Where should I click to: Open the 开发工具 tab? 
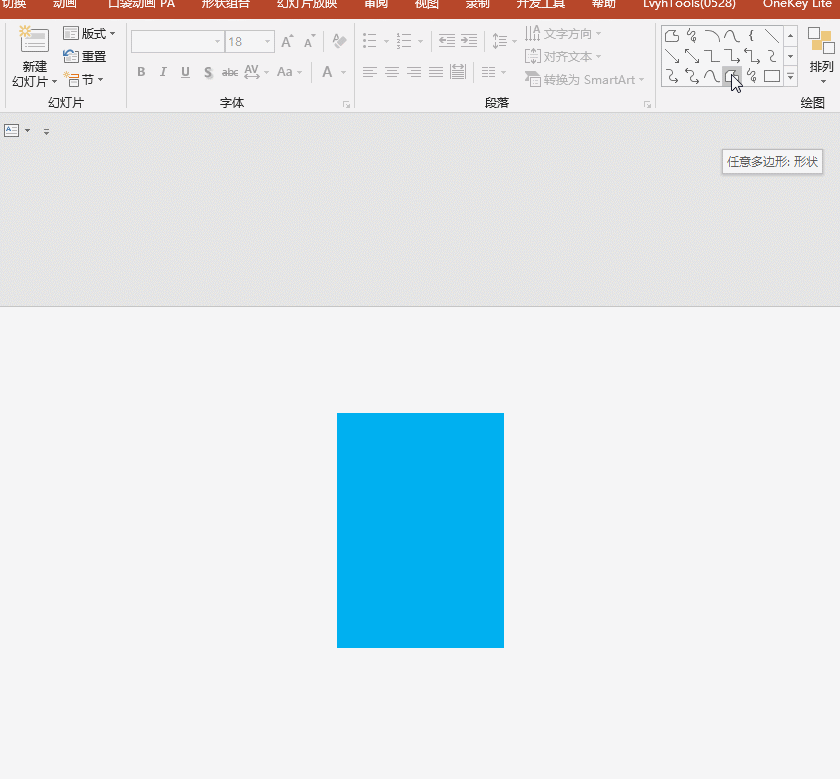click(541, 4)
